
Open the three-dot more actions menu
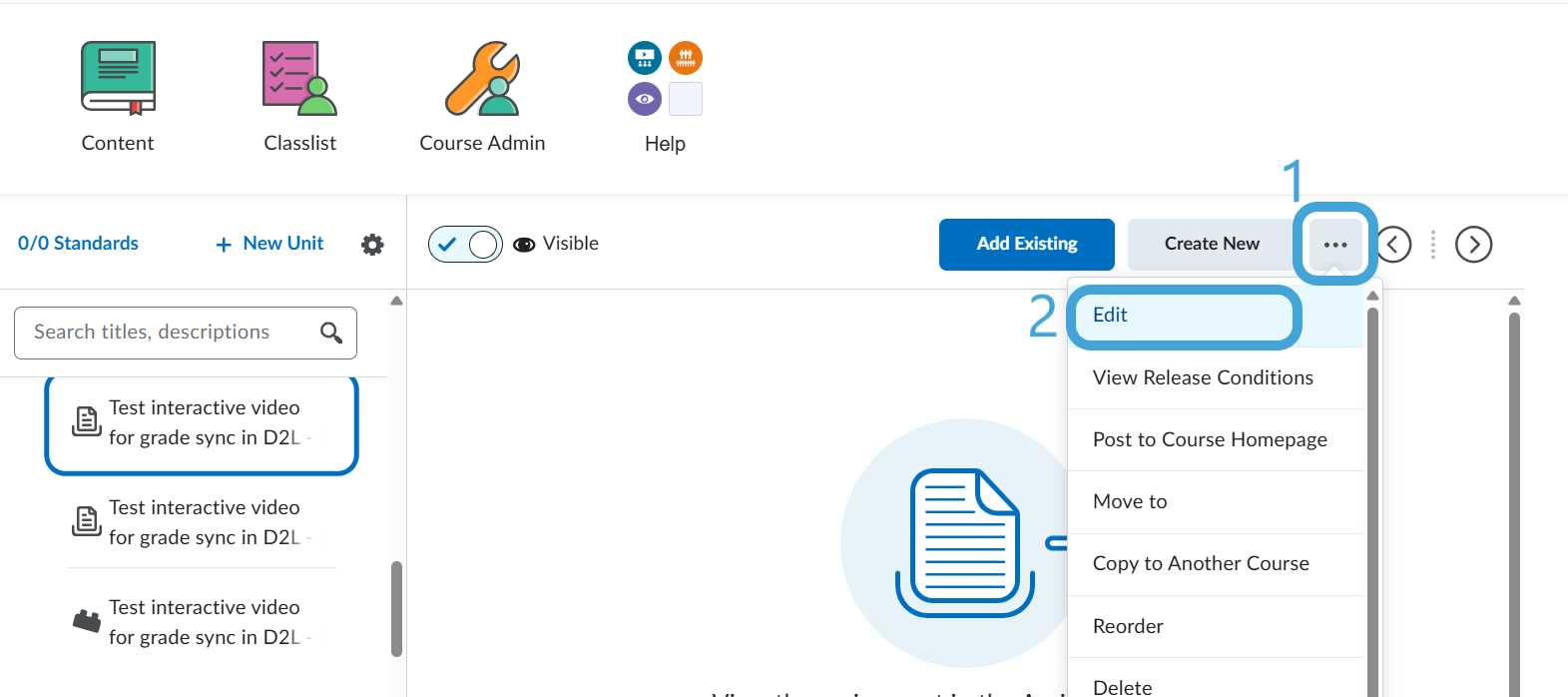(x=1335, y=245)
